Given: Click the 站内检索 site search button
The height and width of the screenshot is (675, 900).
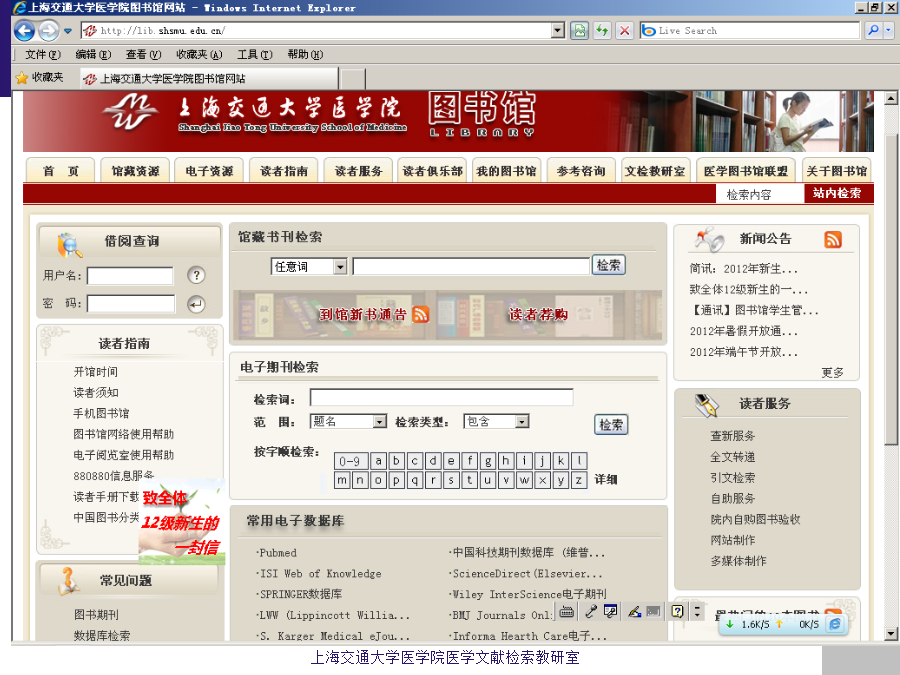Looking at the screenshot, I should [837, 193].
